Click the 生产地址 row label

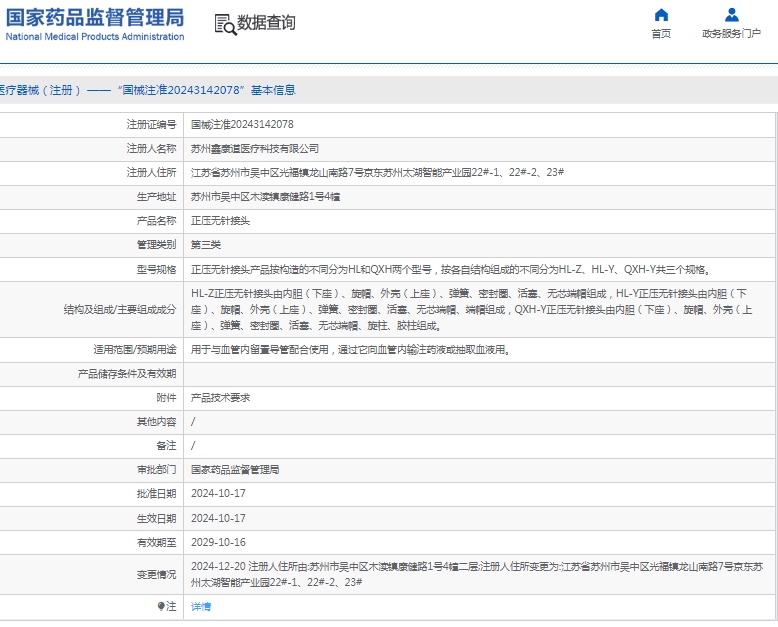click(156, 197)
